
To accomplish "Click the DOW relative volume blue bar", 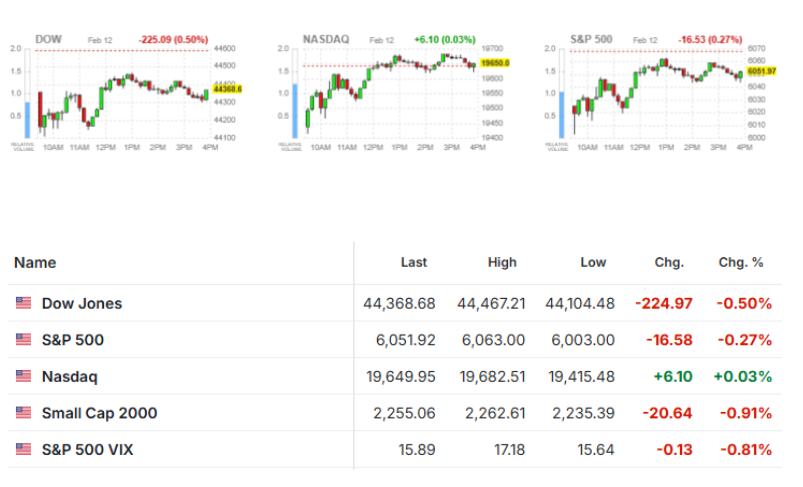I will point(28,120).
